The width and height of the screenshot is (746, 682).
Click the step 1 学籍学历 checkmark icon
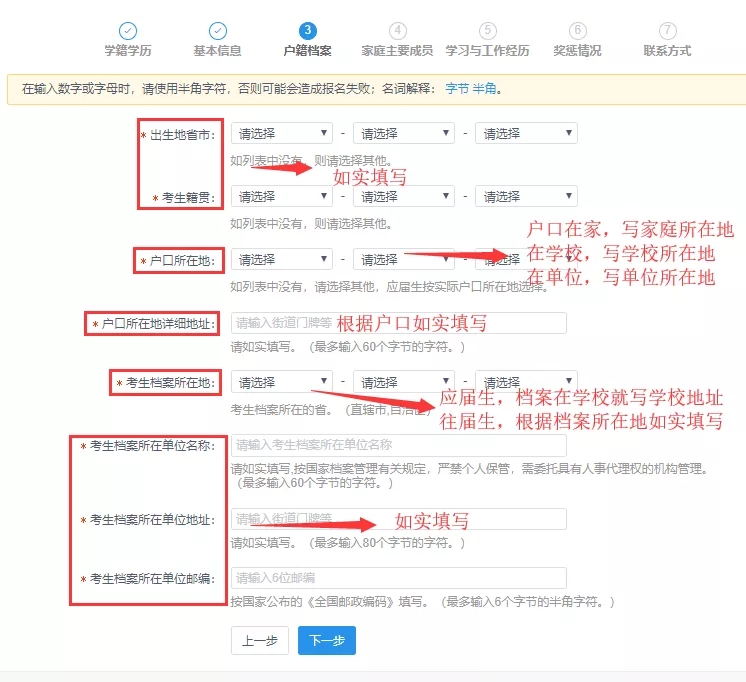(128, 31)
